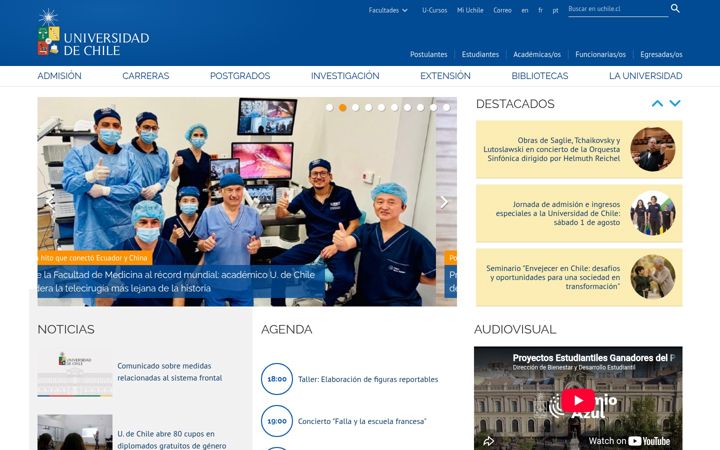Open Funcionarias/os profile link

point(601,54)
